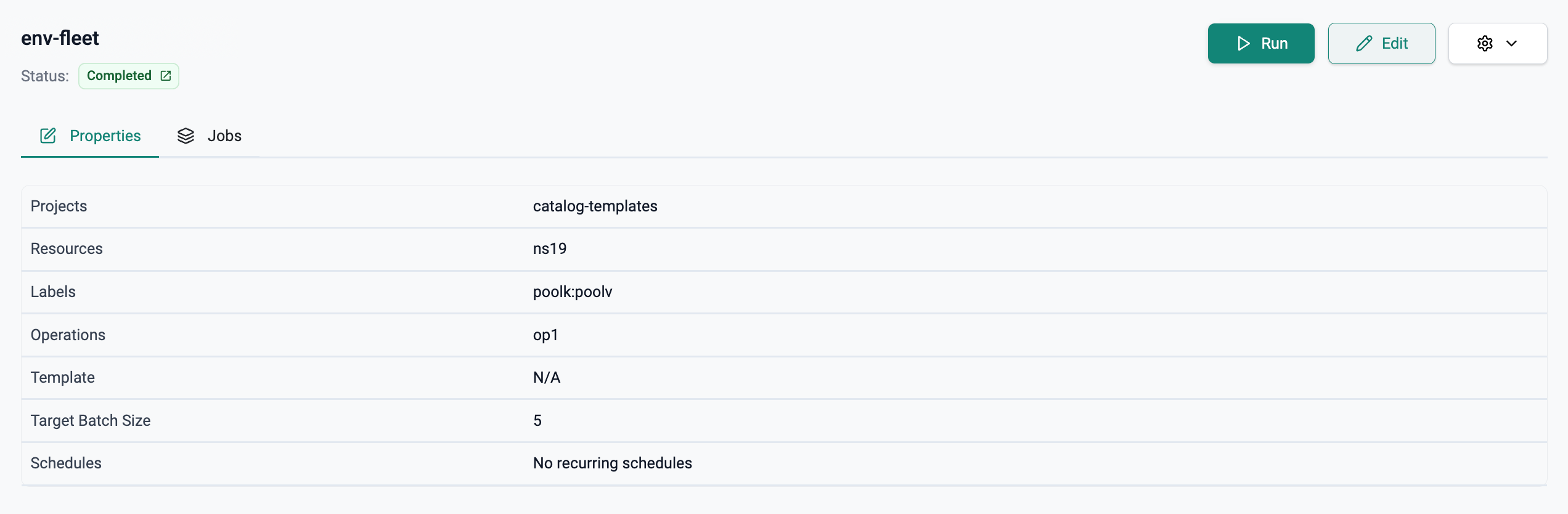Click the ns19 resource value
Screen dimensions: 1568x514
click(549, 248)
